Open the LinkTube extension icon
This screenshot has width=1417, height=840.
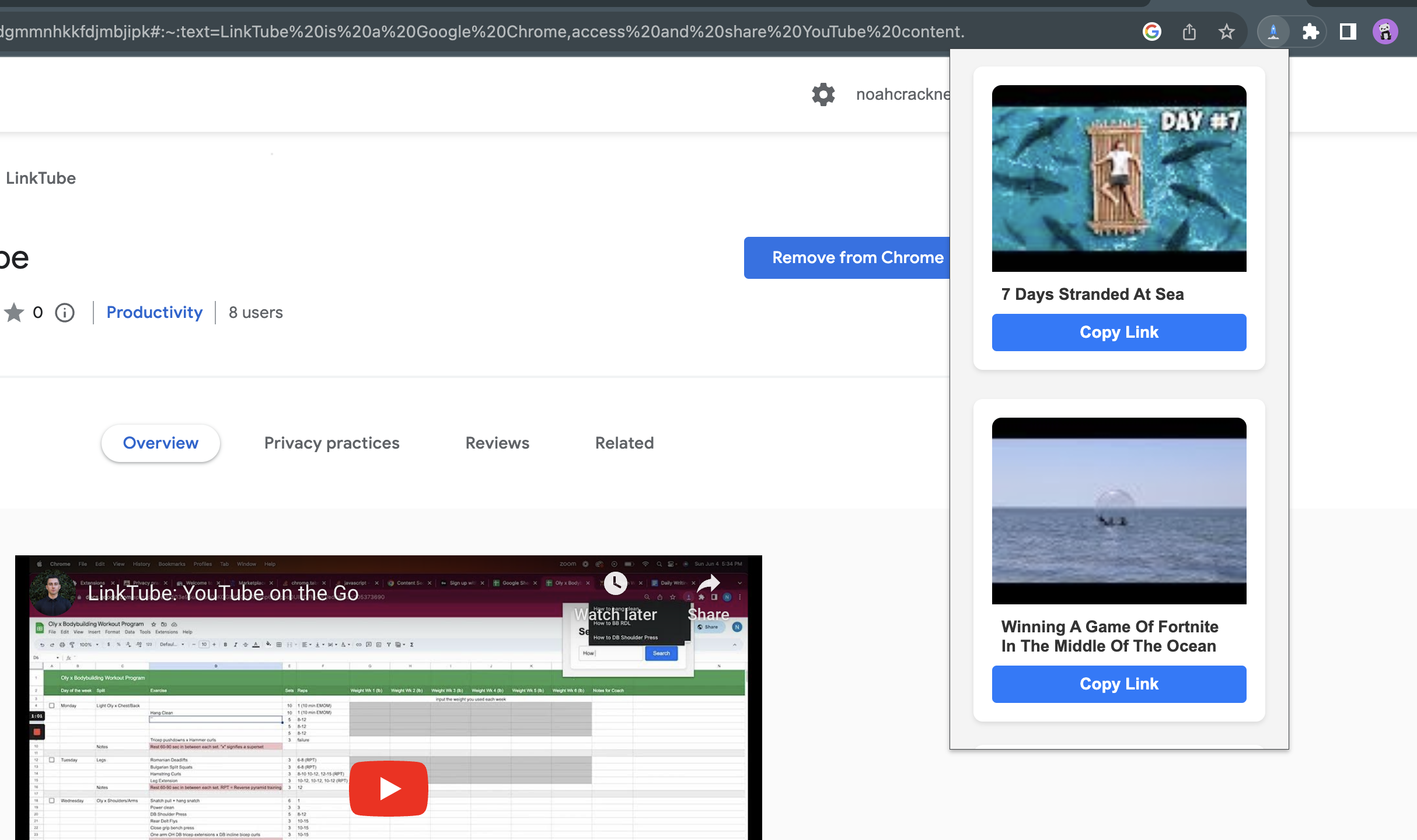click(1273, 32)
